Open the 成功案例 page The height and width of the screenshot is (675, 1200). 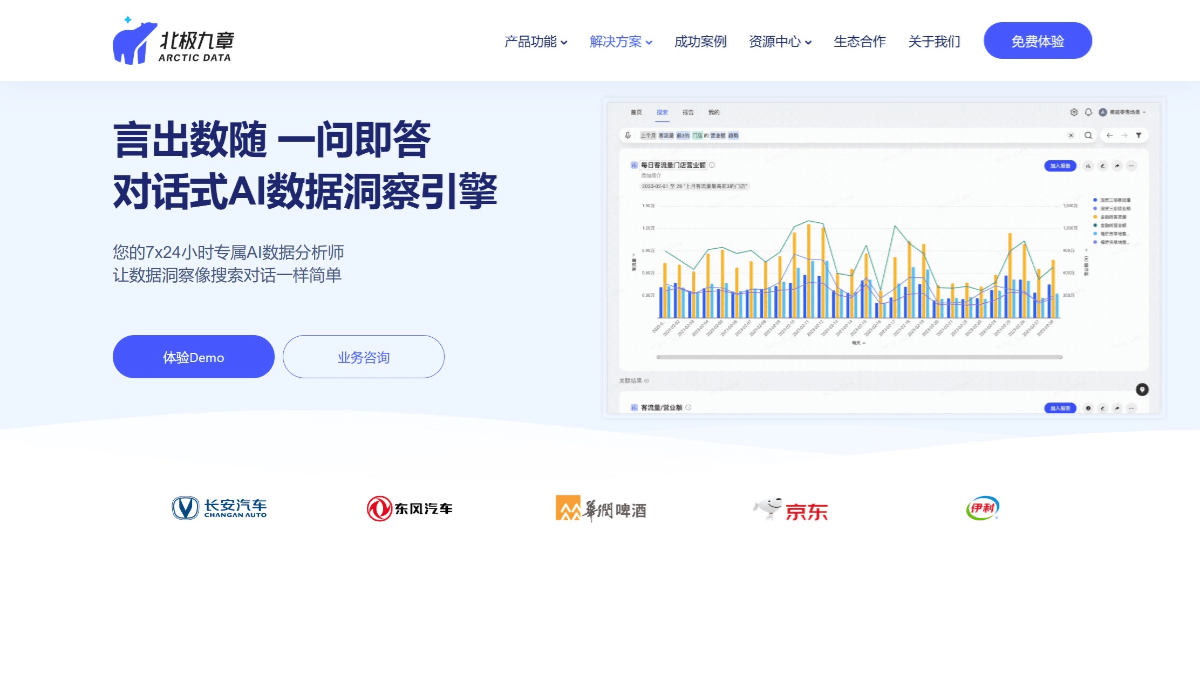pyautogui.click(x=700, y=42)
